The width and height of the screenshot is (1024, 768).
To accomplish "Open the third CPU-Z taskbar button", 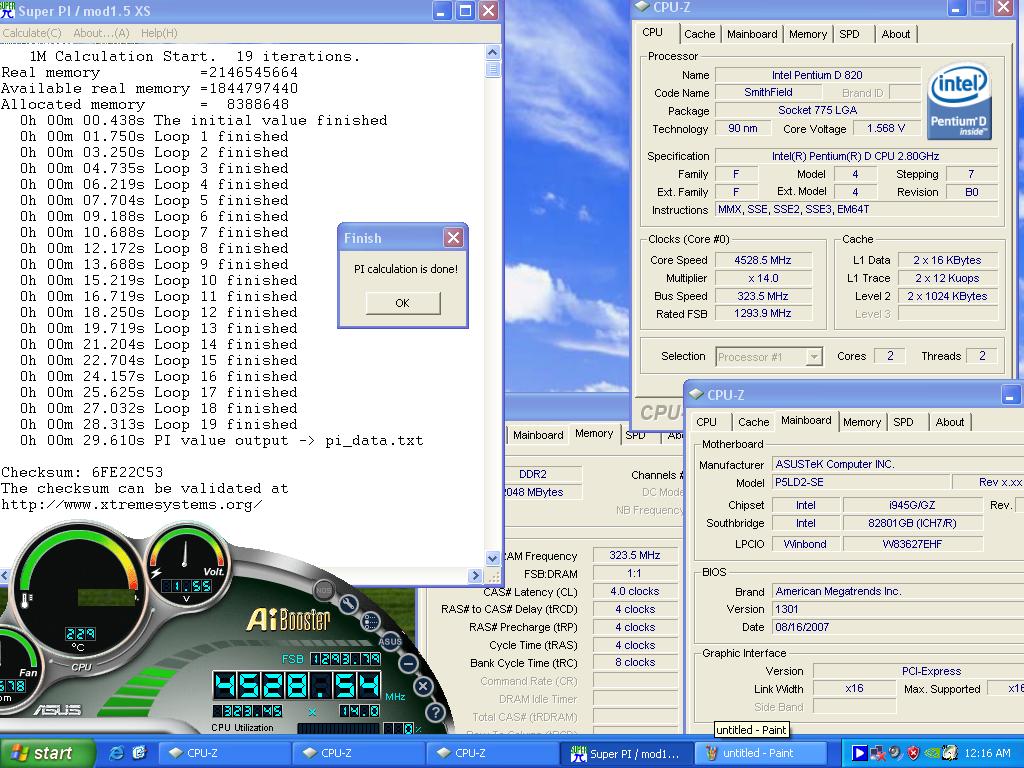I will coord(493,753).
